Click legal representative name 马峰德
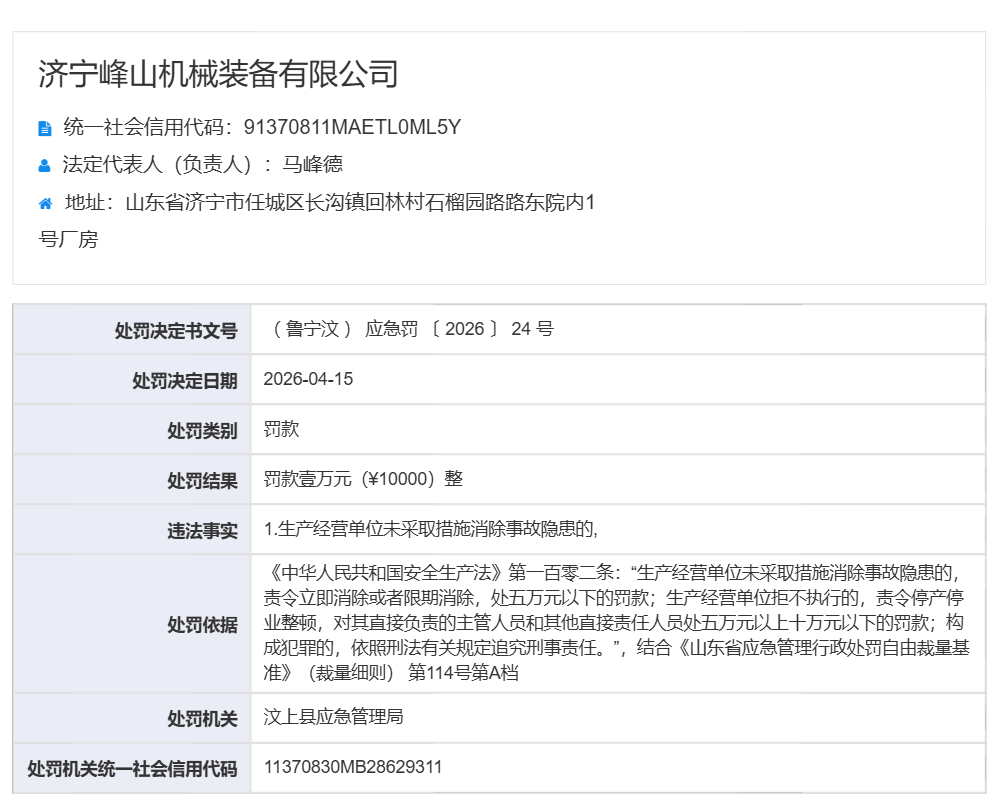Image resolution: width=998 pixels, height=806 pixels. coord(312,165)
